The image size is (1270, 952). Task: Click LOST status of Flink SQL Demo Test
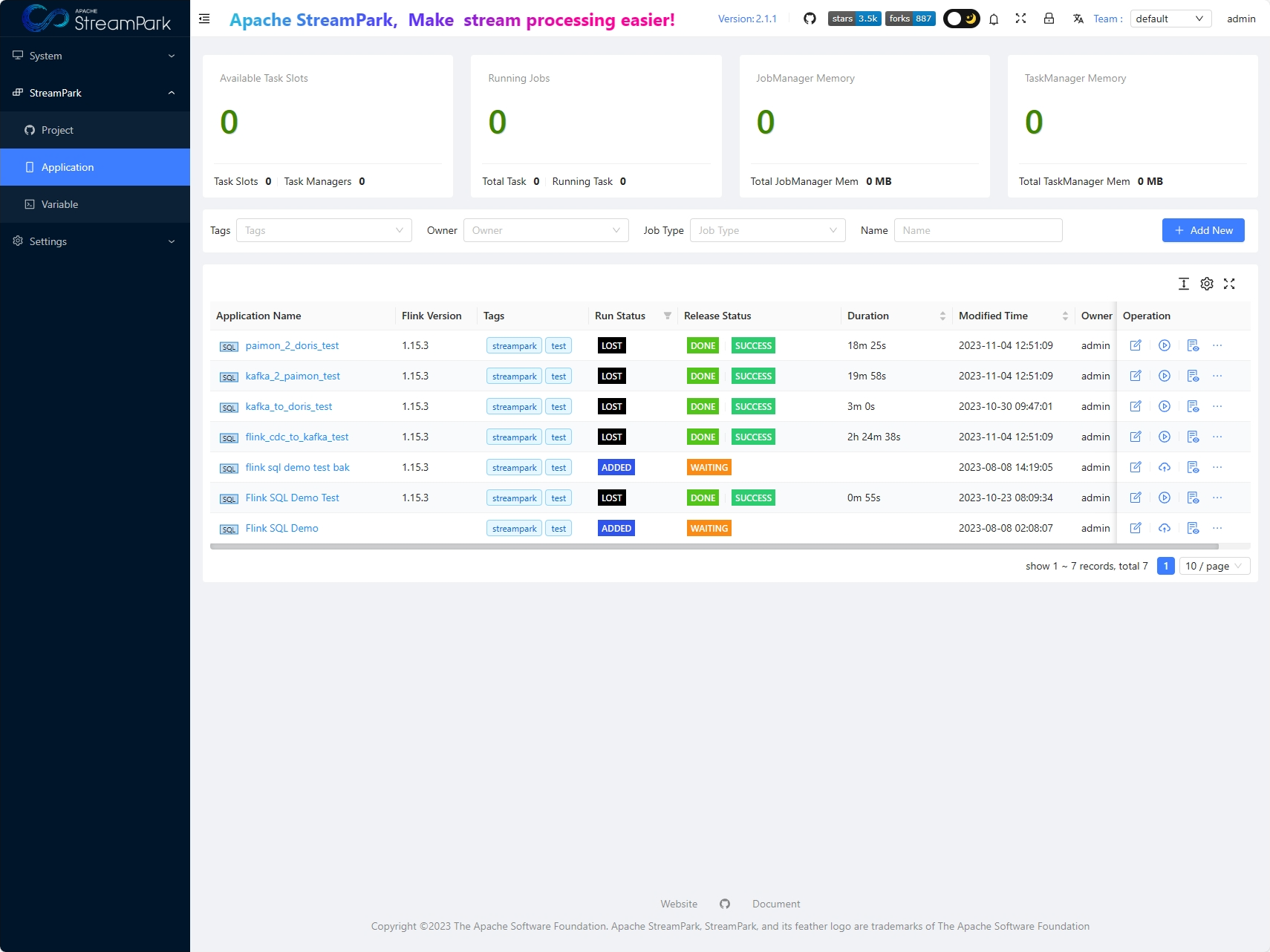pyautogui.click(x=612, y=498)
